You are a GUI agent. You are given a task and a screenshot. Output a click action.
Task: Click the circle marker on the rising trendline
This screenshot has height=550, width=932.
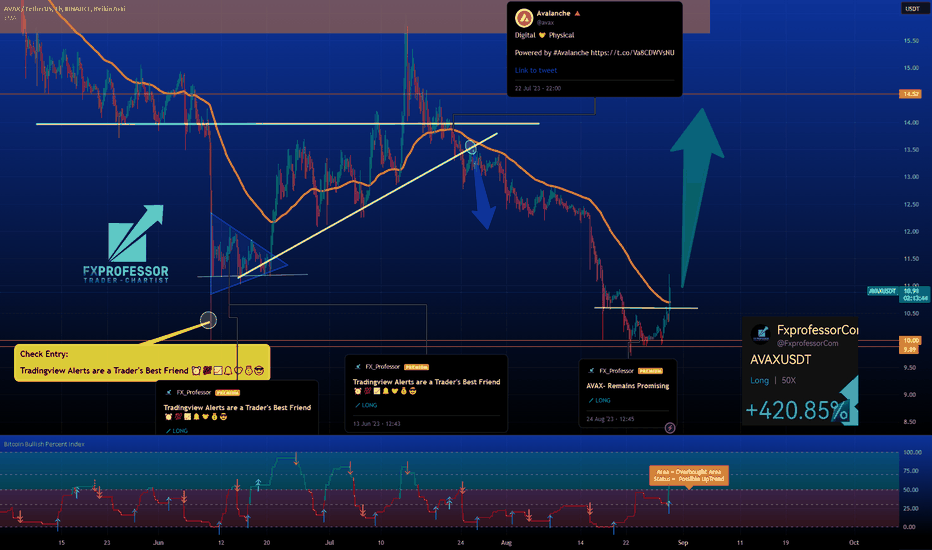click(x=471, y=146)
